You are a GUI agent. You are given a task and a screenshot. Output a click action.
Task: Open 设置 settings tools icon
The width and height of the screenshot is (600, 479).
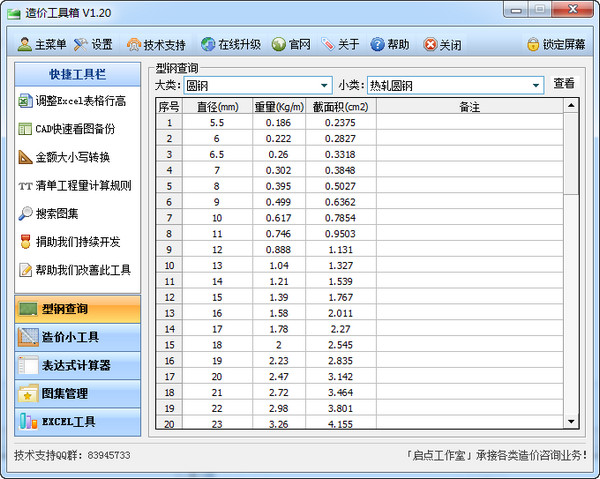point(81,44)
